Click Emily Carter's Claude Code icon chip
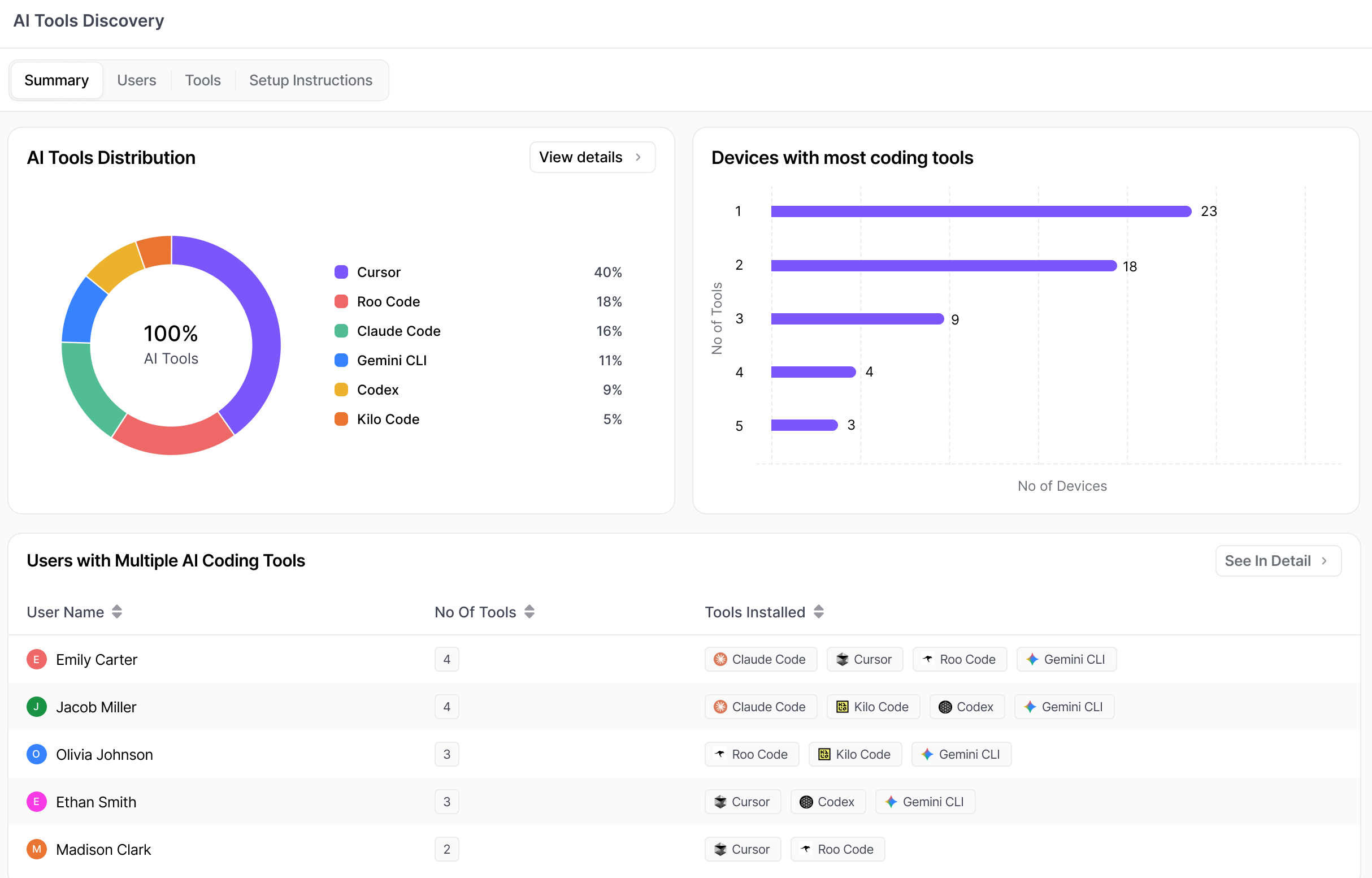 (x=761, y=659)
